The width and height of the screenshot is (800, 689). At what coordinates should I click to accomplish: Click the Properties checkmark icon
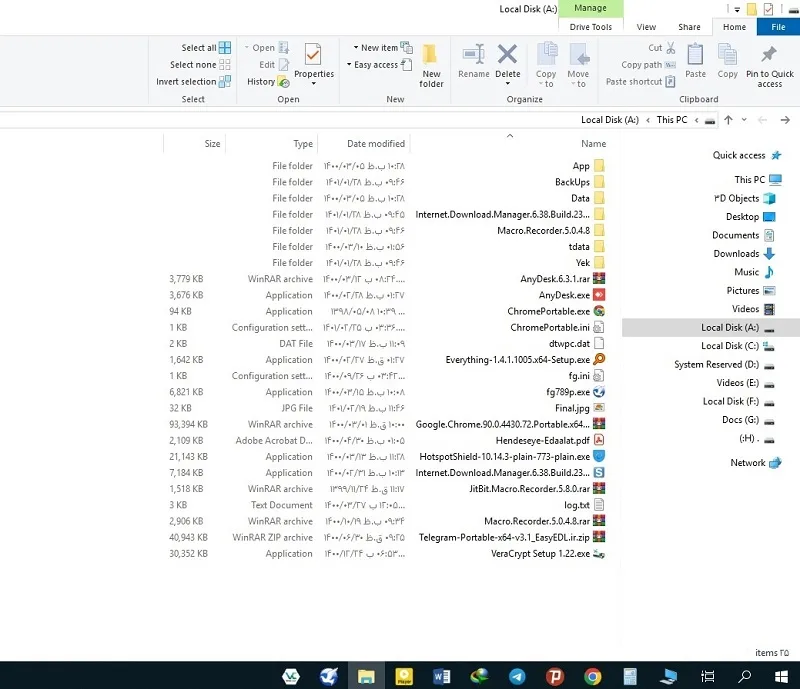click(x=313, y=54)
